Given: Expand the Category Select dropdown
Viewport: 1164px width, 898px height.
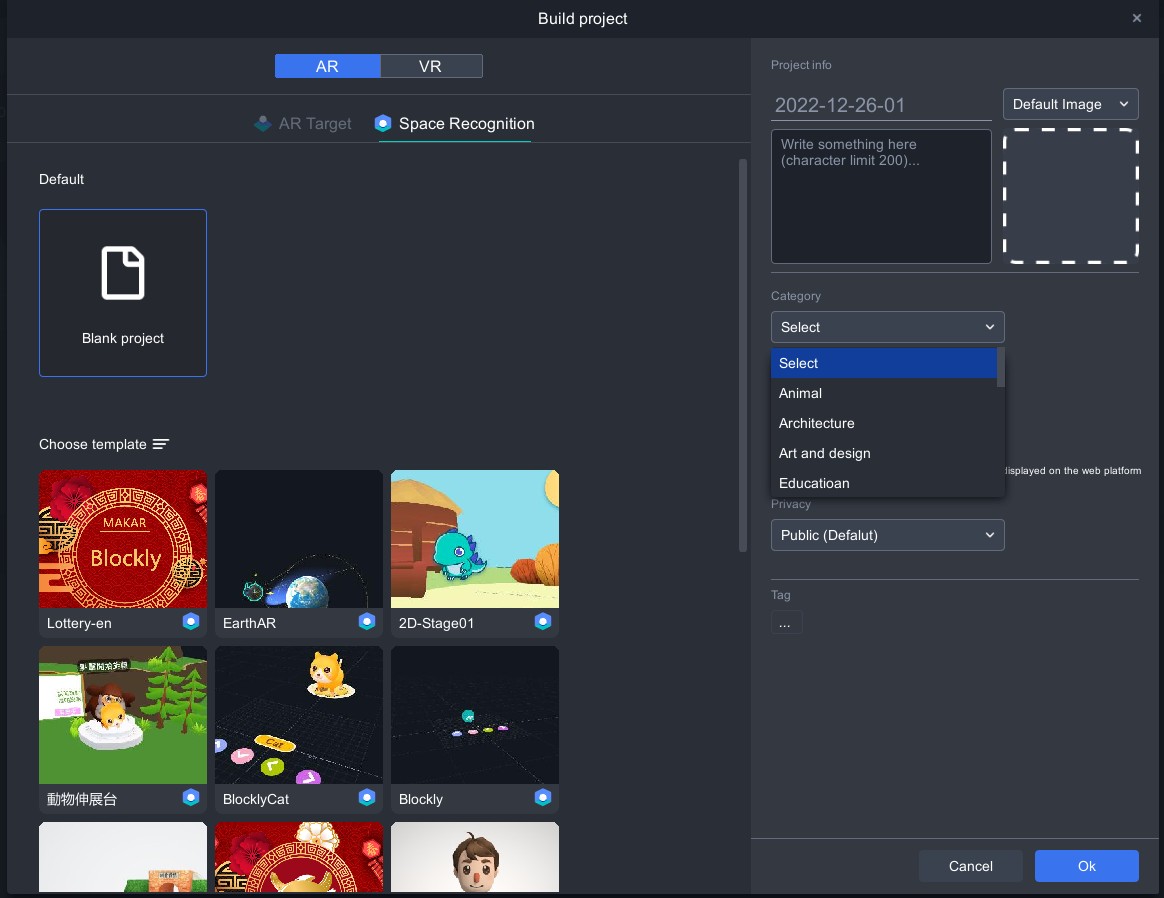Looking at the screenshot, I should tap(887, 327).
